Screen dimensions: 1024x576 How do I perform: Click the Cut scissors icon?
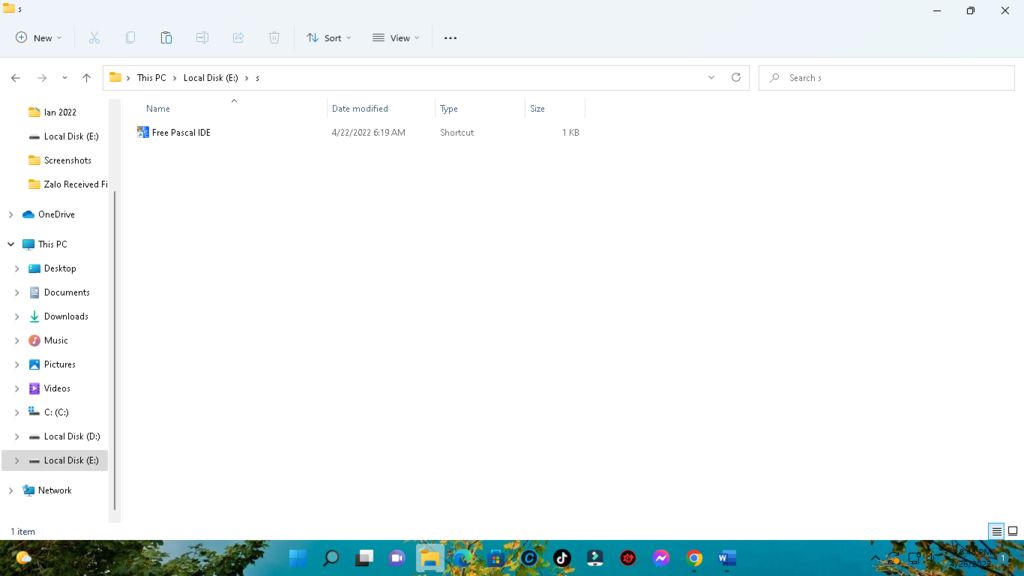click(95, 38)
